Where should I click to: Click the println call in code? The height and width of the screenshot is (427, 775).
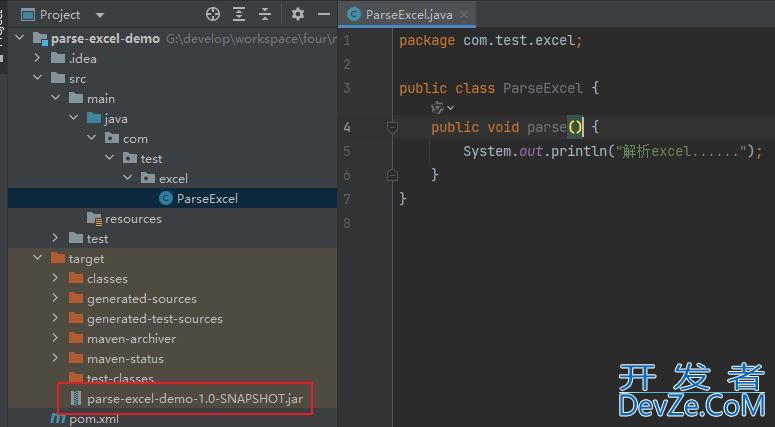click(579, 151)
